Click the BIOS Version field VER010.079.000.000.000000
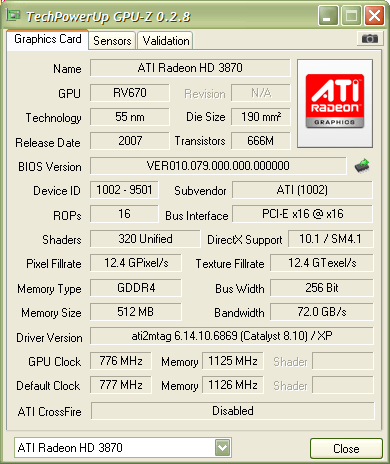This screenshot has height=464, width=390. (218, 166)
